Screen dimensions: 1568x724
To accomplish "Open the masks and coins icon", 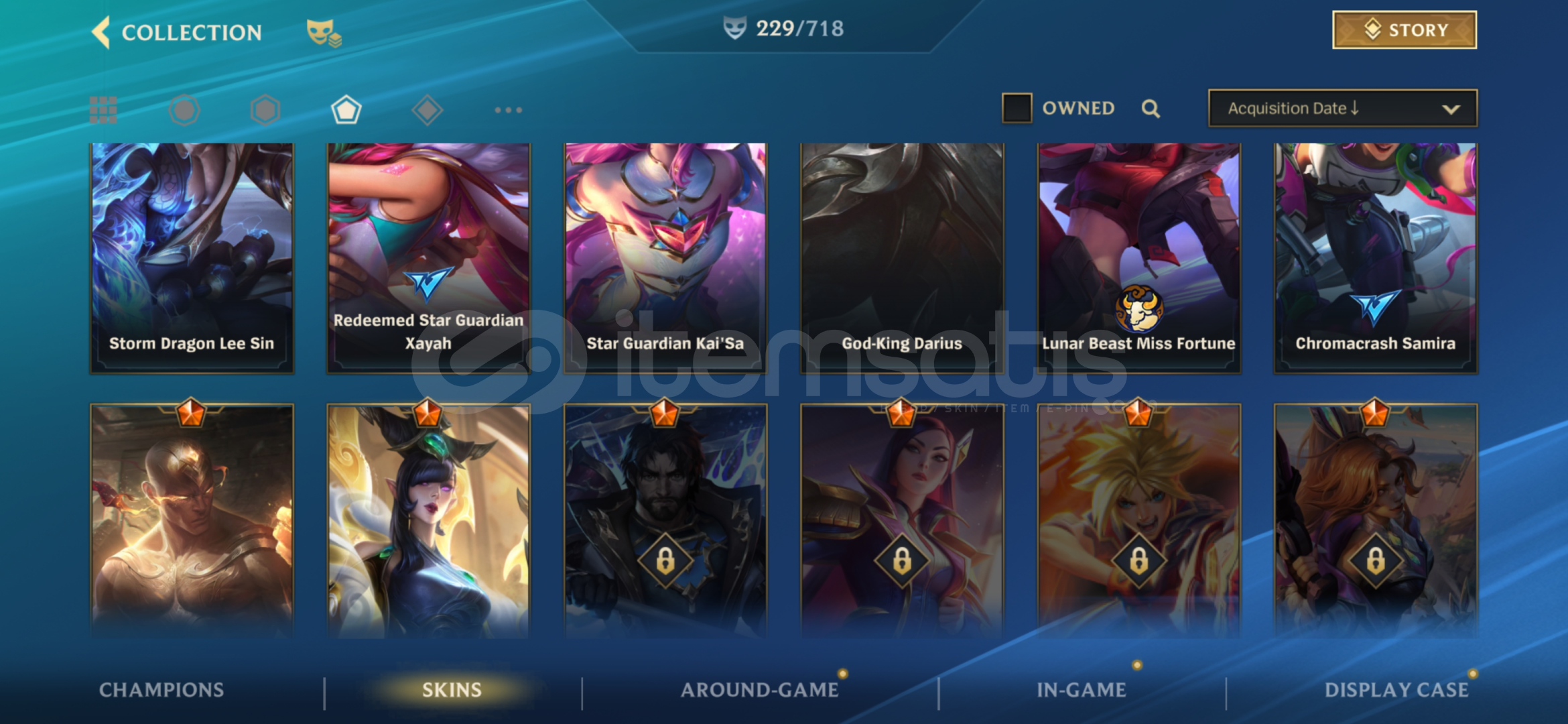I will tap(324, 33).
